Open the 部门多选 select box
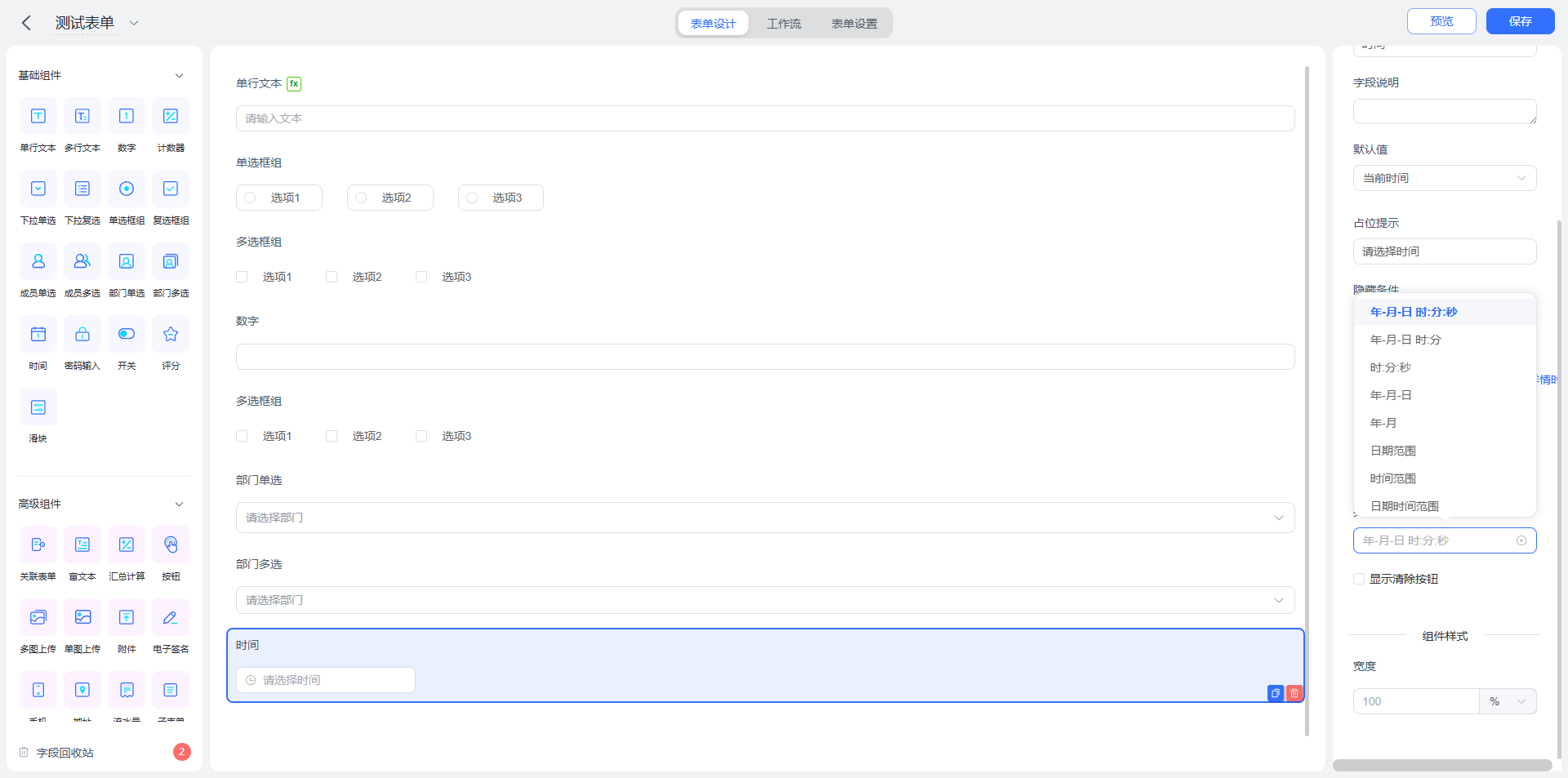Viewport: 1568px width, 778px height. tap(765, 600)
